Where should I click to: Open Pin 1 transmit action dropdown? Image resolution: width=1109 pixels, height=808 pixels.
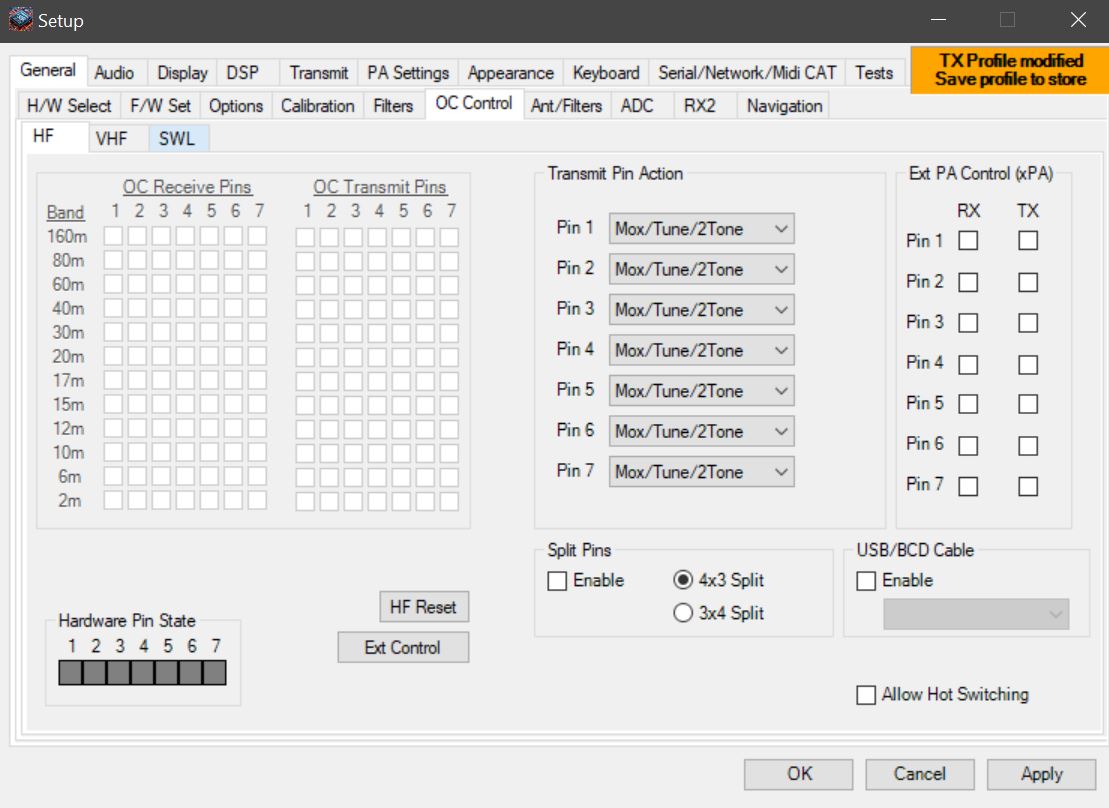tap(701, 229)
